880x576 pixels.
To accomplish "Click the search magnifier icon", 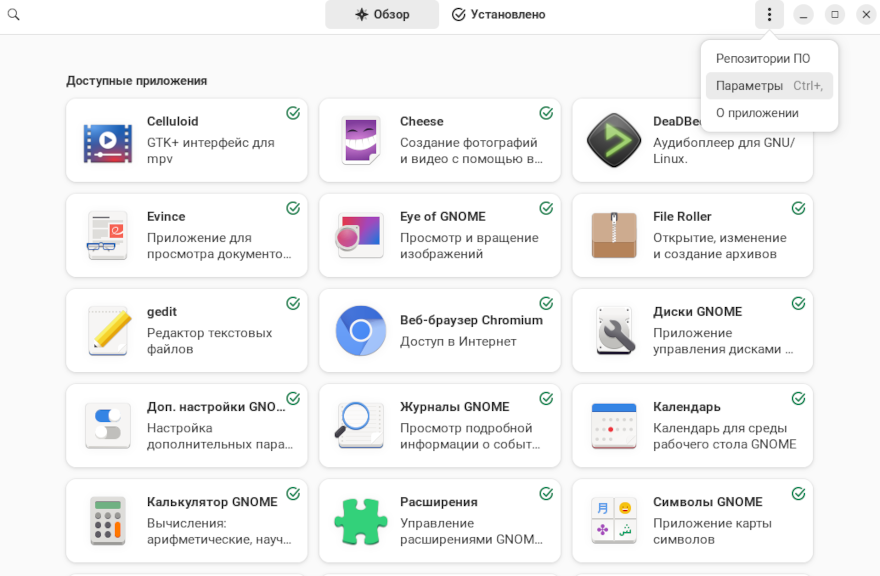I will 14,15.
